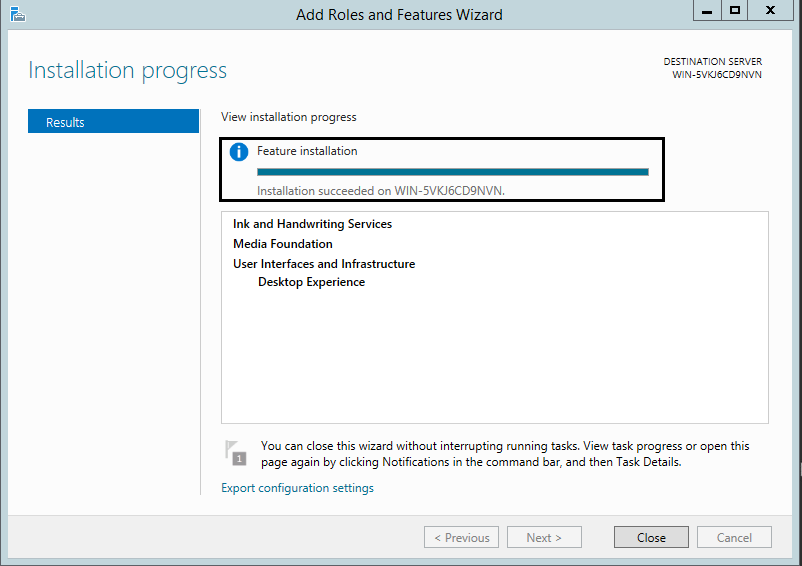Click the Previous button
802x566 pixels.
click(x=461, y=537)
